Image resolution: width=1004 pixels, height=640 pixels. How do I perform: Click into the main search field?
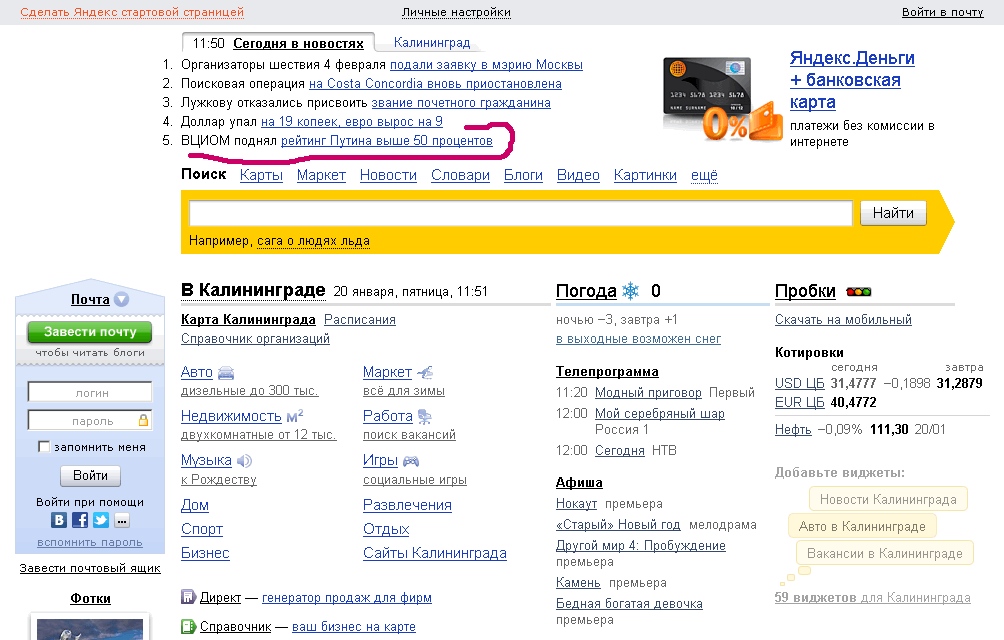pyautogui.click(x=521, y=213)
